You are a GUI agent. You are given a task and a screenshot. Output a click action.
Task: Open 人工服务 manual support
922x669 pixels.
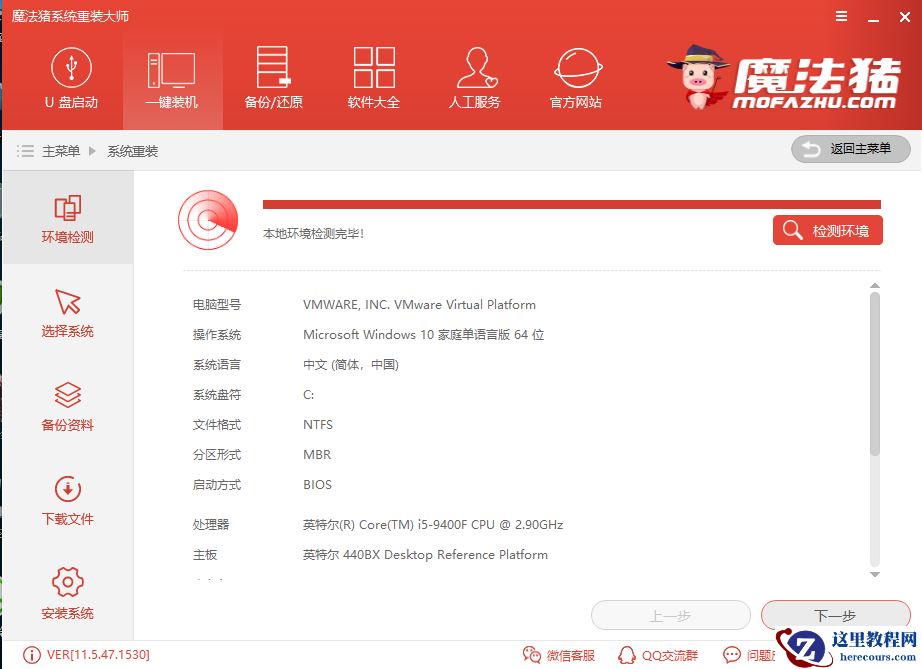(x=474, y=80)
